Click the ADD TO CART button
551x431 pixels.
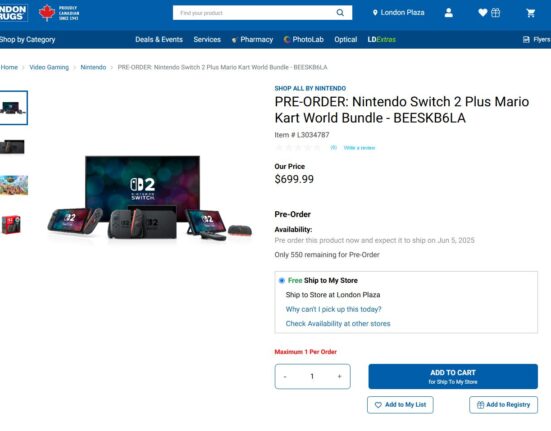[x=453, y=376]
